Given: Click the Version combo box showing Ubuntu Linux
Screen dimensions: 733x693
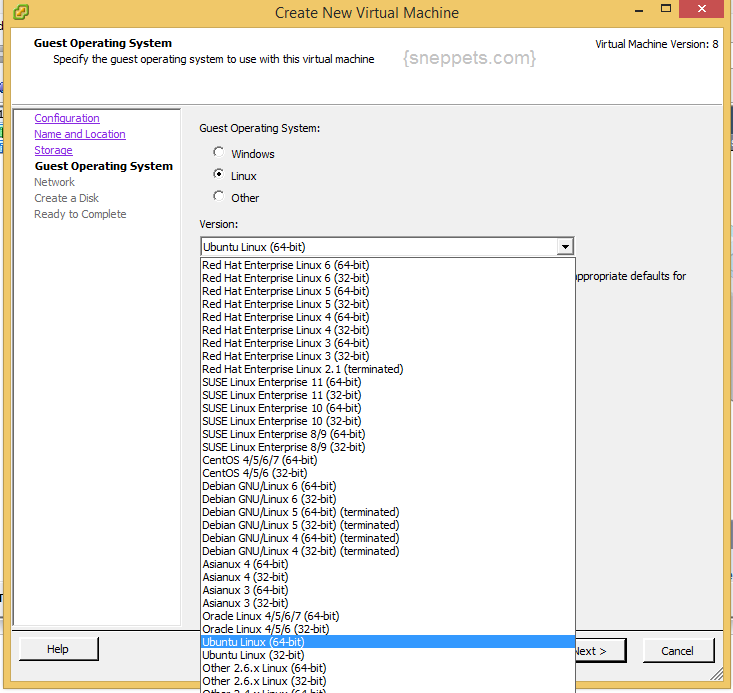Looking at the screenshot, I should (387, 246).
